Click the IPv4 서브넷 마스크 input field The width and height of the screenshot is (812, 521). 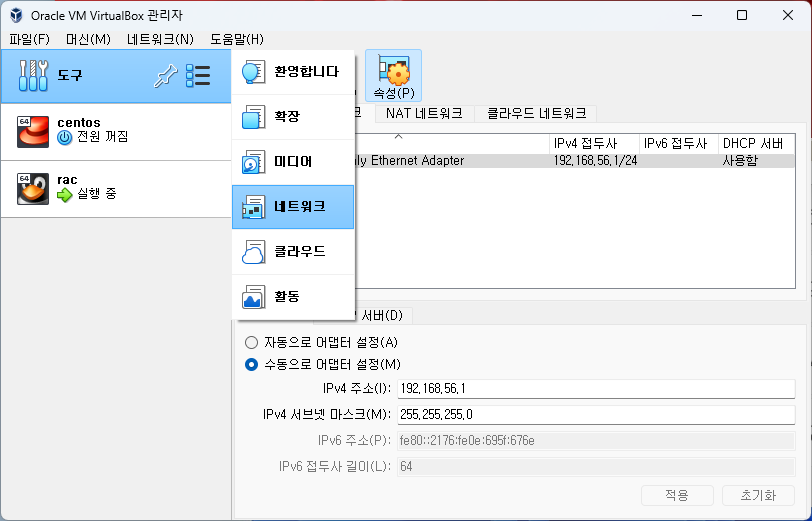coord(596,414)
